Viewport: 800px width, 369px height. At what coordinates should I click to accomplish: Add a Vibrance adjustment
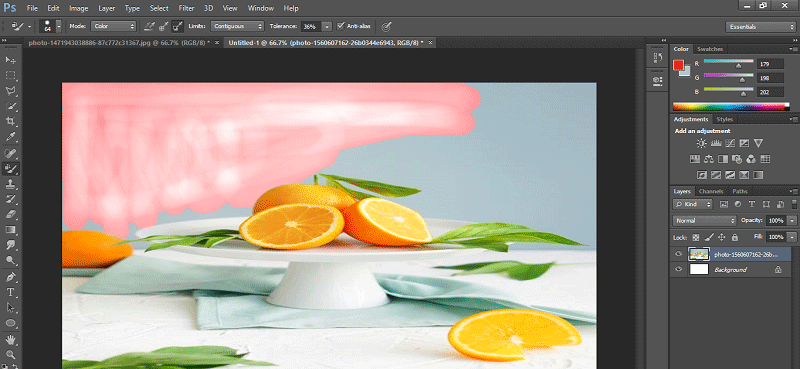(758, 143)
